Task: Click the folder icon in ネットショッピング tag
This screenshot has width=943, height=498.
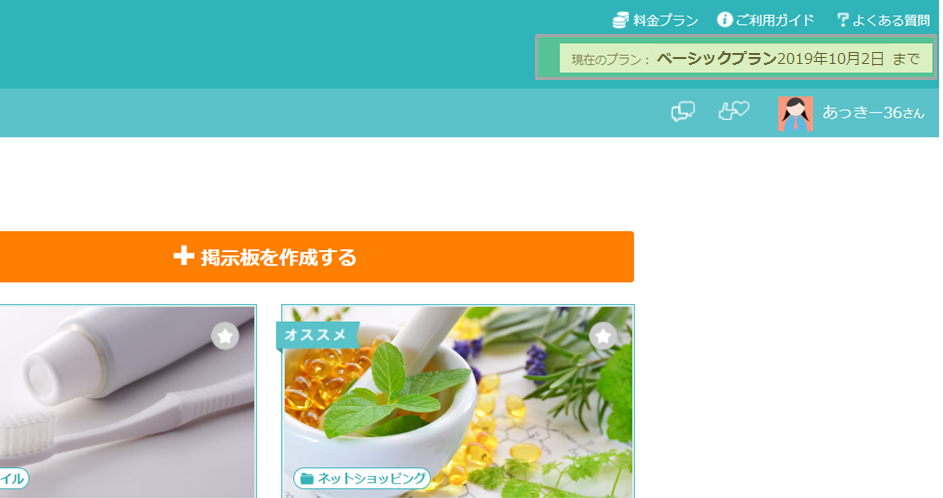Action: (307, 479)
